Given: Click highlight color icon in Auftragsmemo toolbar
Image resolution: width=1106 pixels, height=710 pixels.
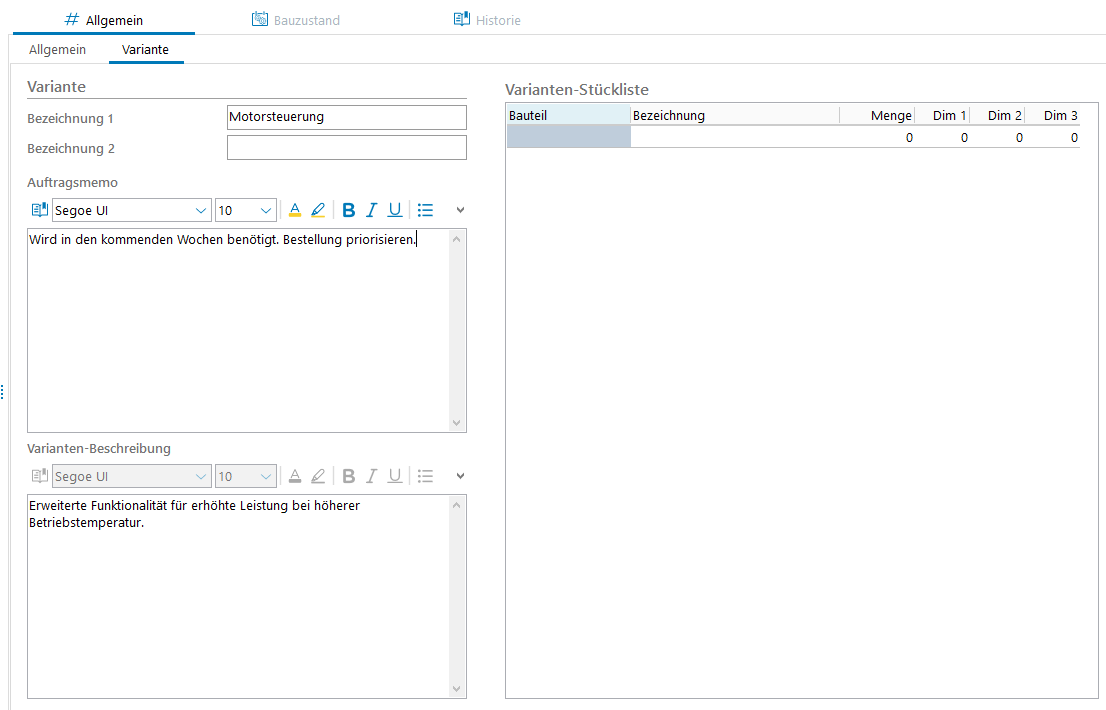Looking at the screenshot, I should (318, 210).
